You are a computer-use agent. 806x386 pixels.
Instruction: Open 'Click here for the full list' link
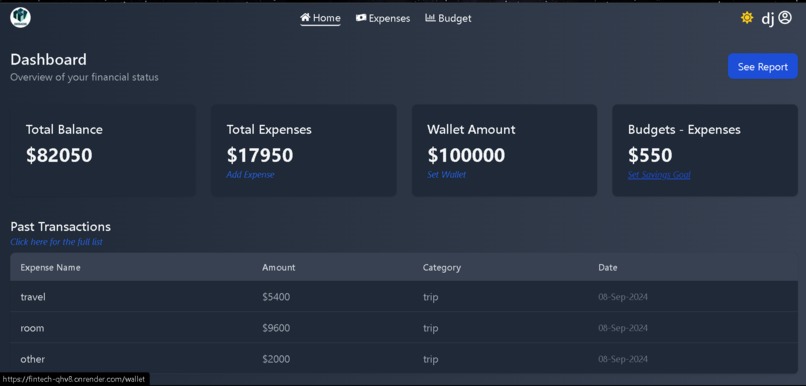[57, 242]
